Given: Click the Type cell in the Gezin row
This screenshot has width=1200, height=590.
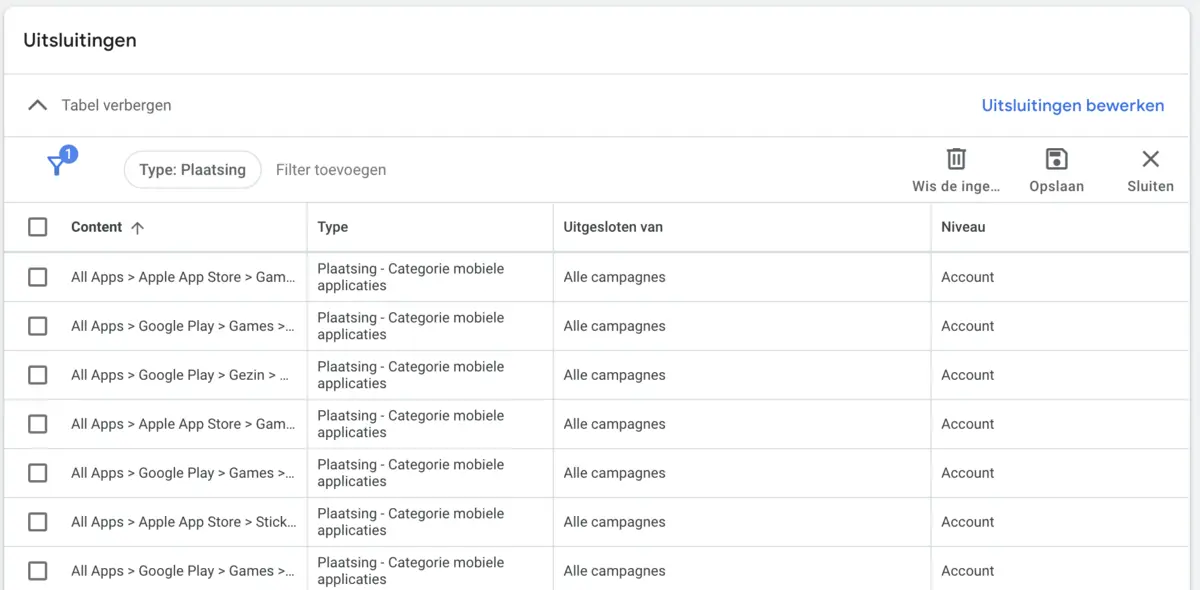Looking at the screenshot, I should pyautogui.click(x=411, y=375).
